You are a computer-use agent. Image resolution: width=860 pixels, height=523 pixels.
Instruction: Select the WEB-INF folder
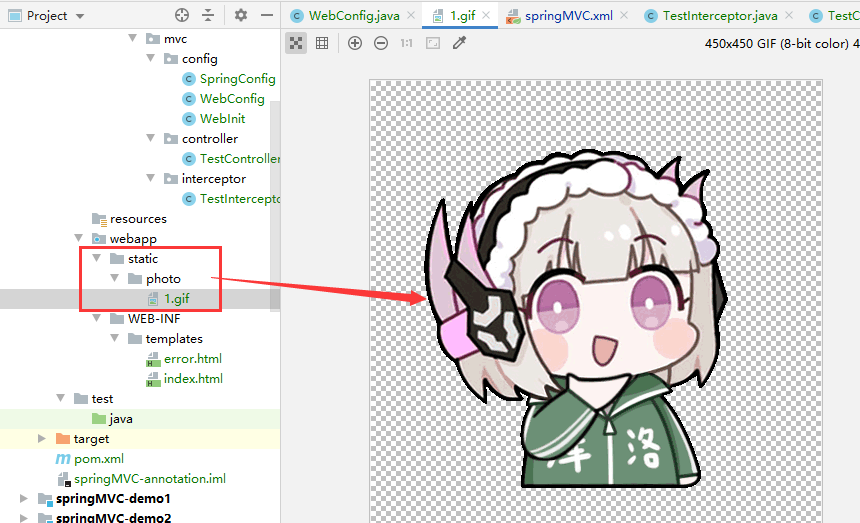pyautogui.click(x=154, y=319)
